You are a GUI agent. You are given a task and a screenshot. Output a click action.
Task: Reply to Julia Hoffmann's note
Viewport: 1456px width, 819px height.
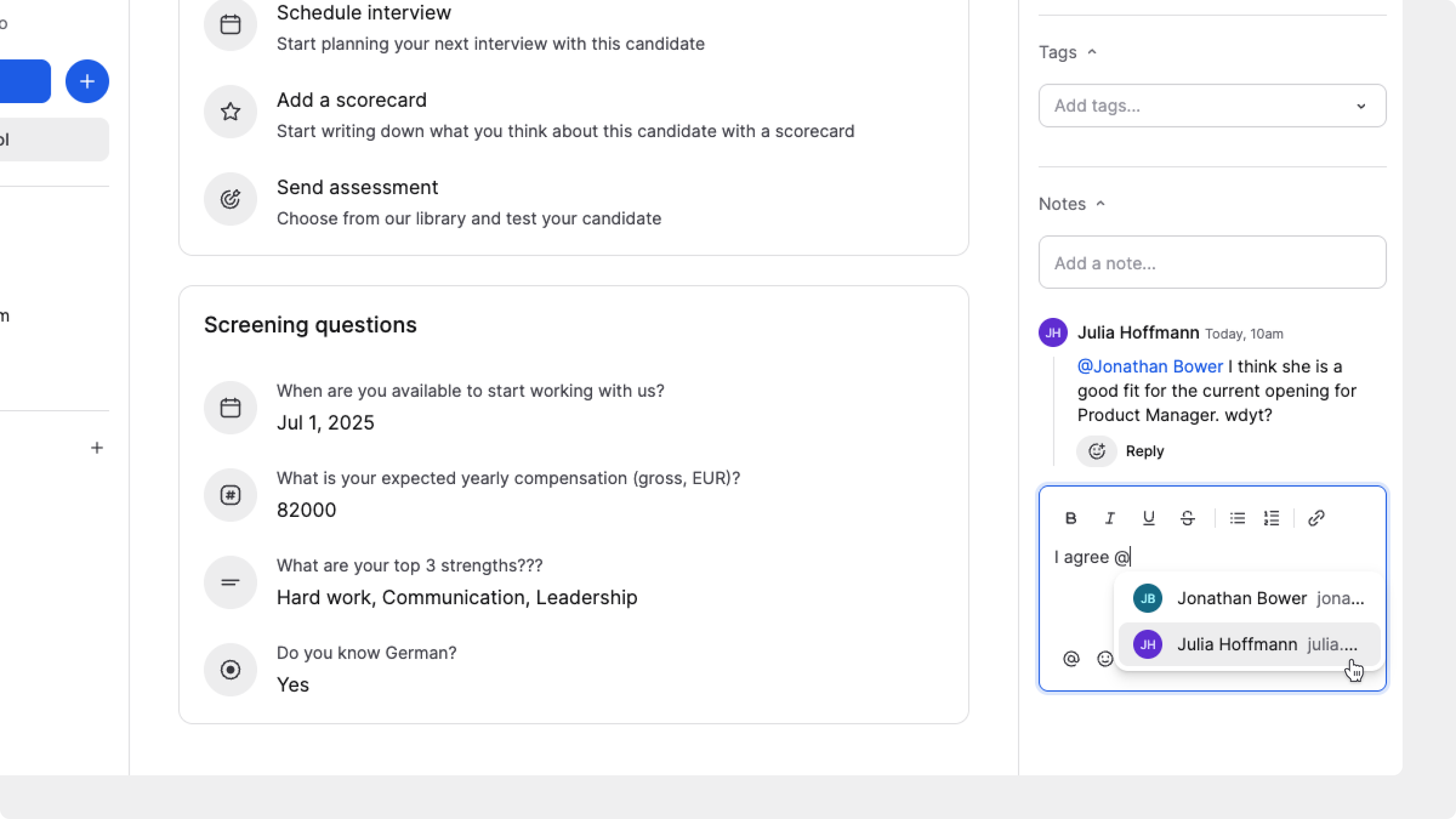click(x=1144, y=451)
